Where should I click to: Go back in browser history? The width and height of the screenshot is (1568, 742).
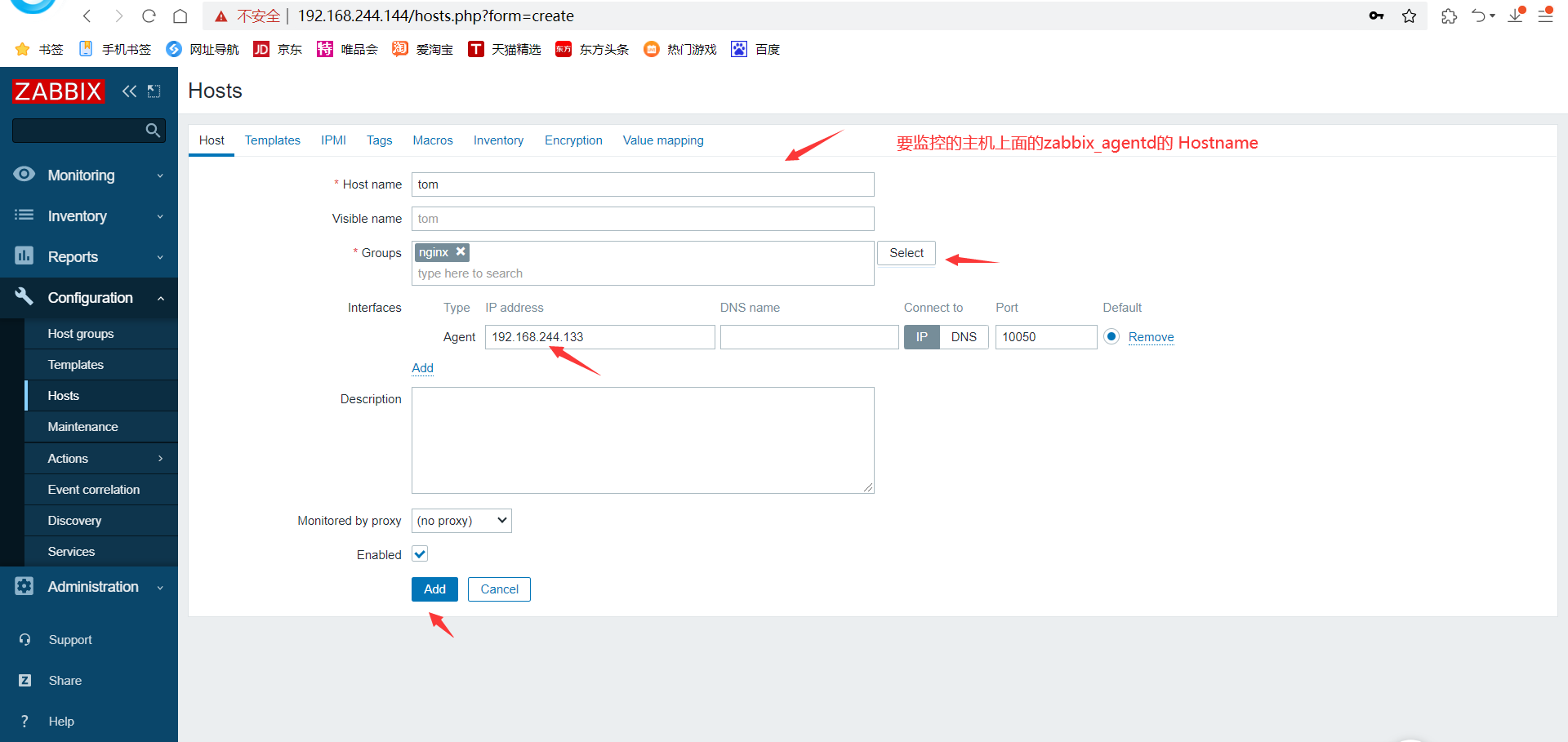87,16
